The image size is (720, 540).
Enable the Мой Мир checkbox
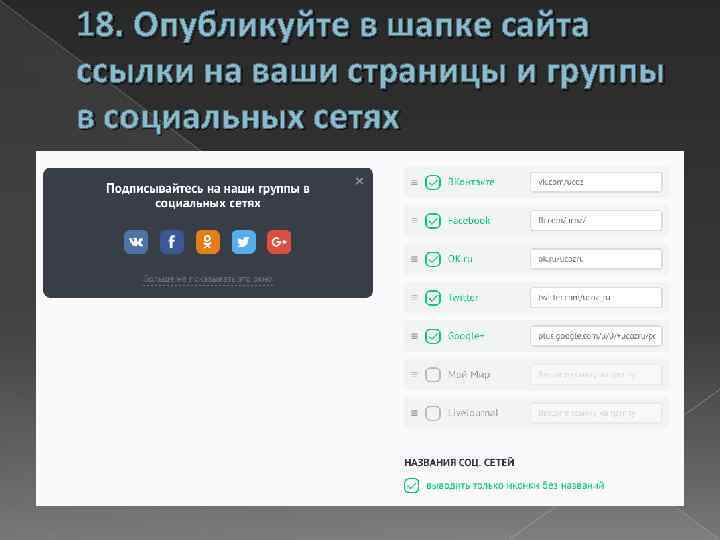(433, 375)
